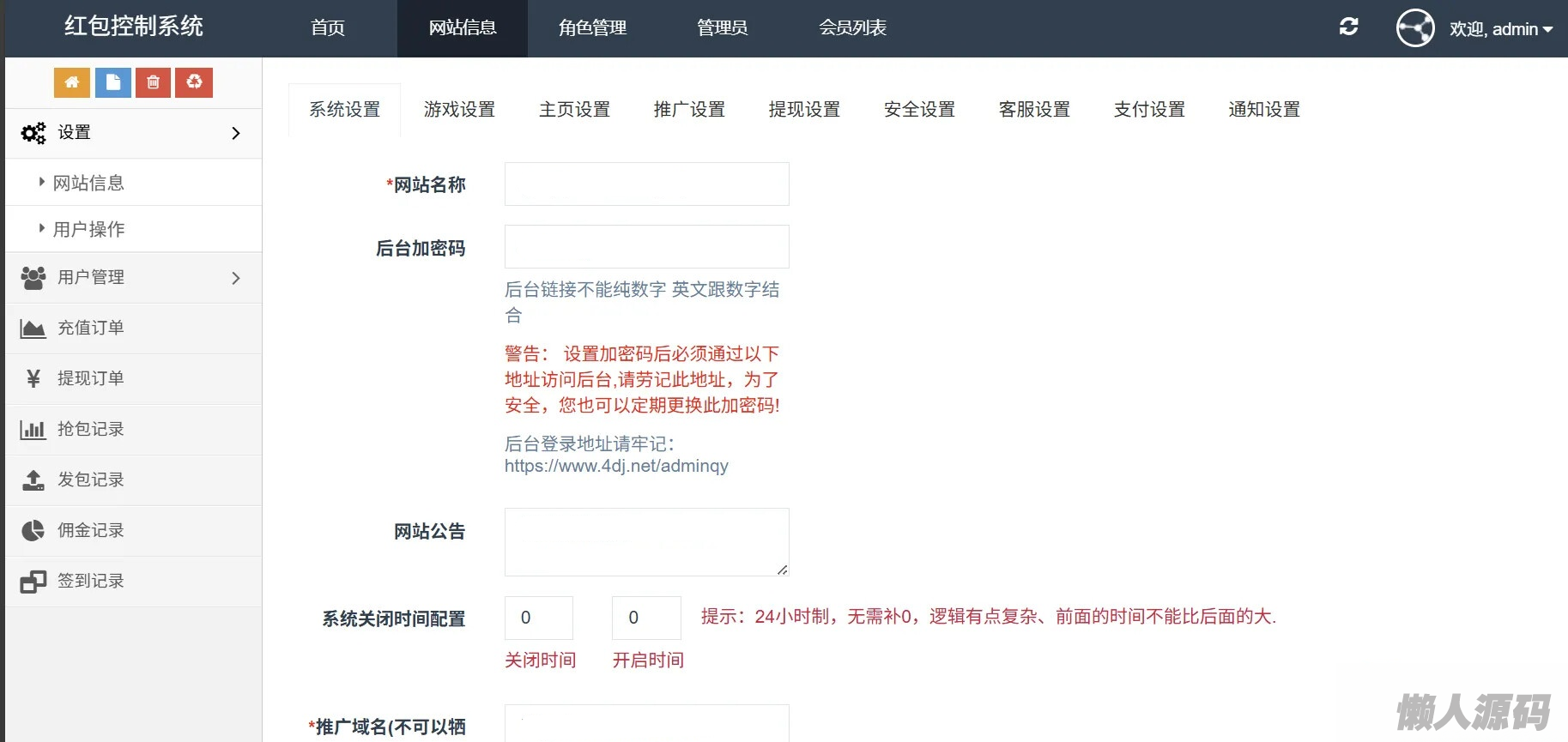
Task: Focus the 后台加密码 input field
Action: (647, 247)
